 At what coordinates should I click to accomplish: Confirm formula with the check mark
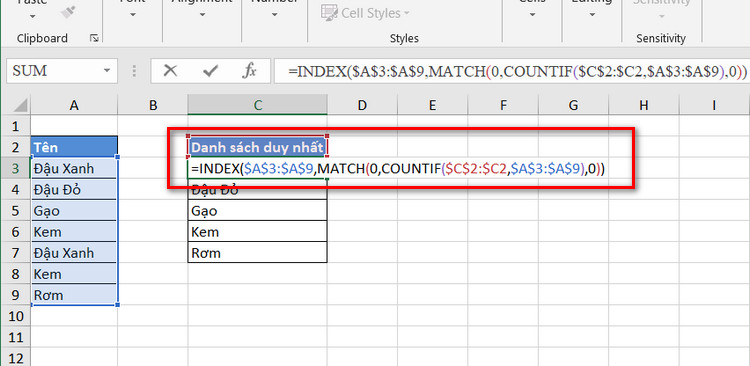tap(210, 71)
